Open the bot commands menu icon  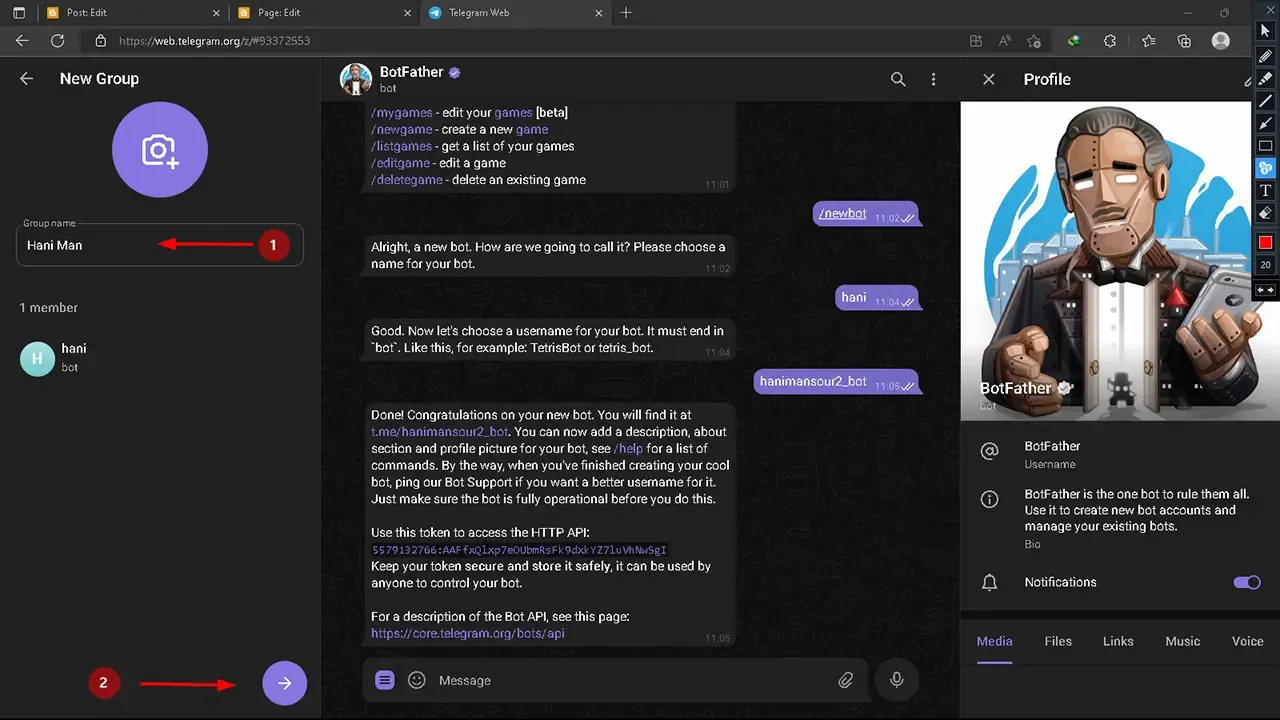pyautogui.click(x=385, y=680)
